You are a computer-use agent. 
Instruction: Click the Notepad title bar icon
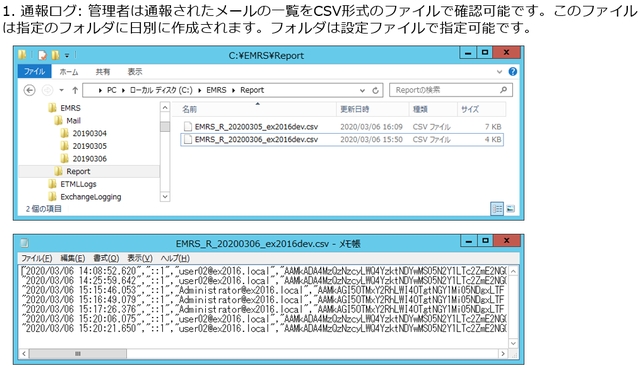coord(24,243)
